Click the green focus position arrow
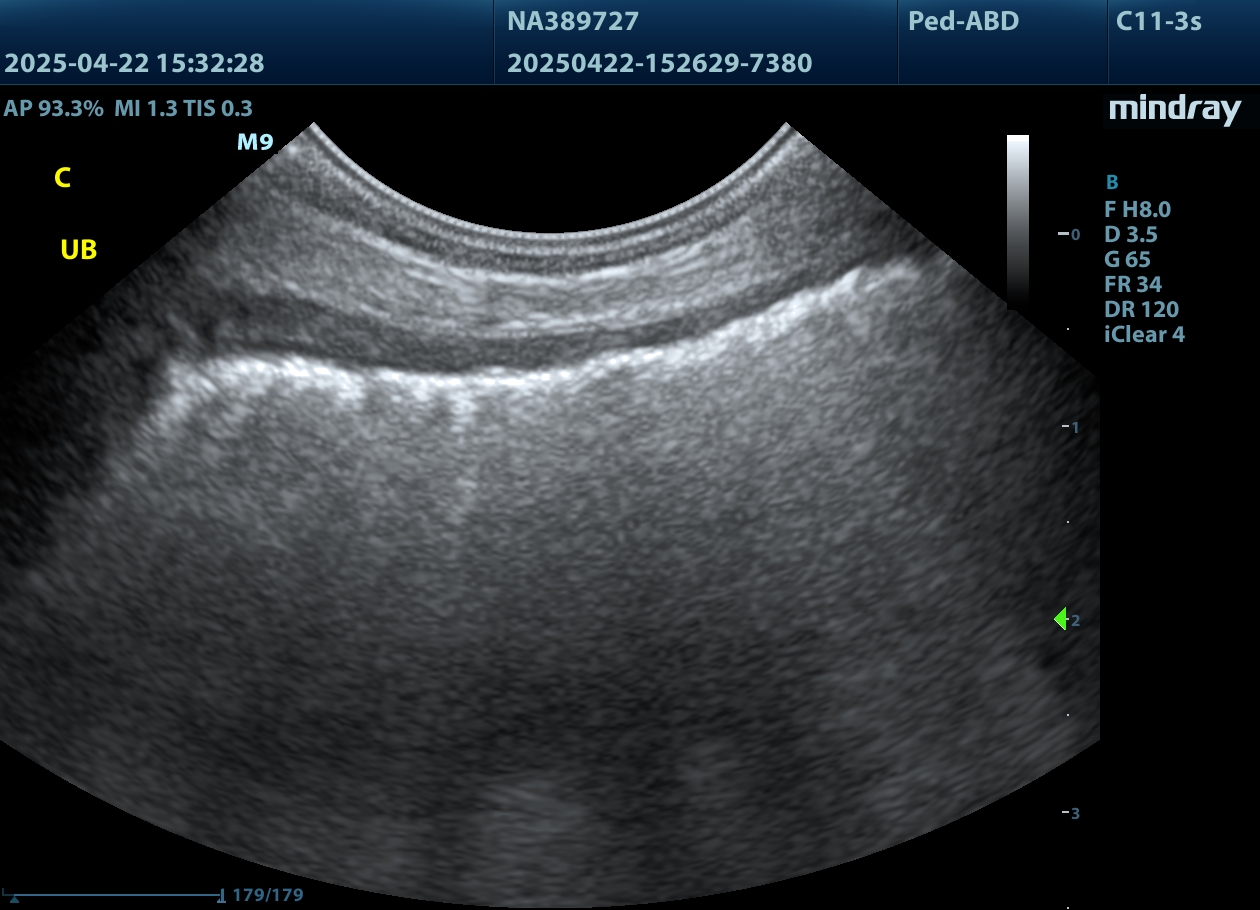The width and height of the screenshot is (1260, 910). pos(1061,620)
